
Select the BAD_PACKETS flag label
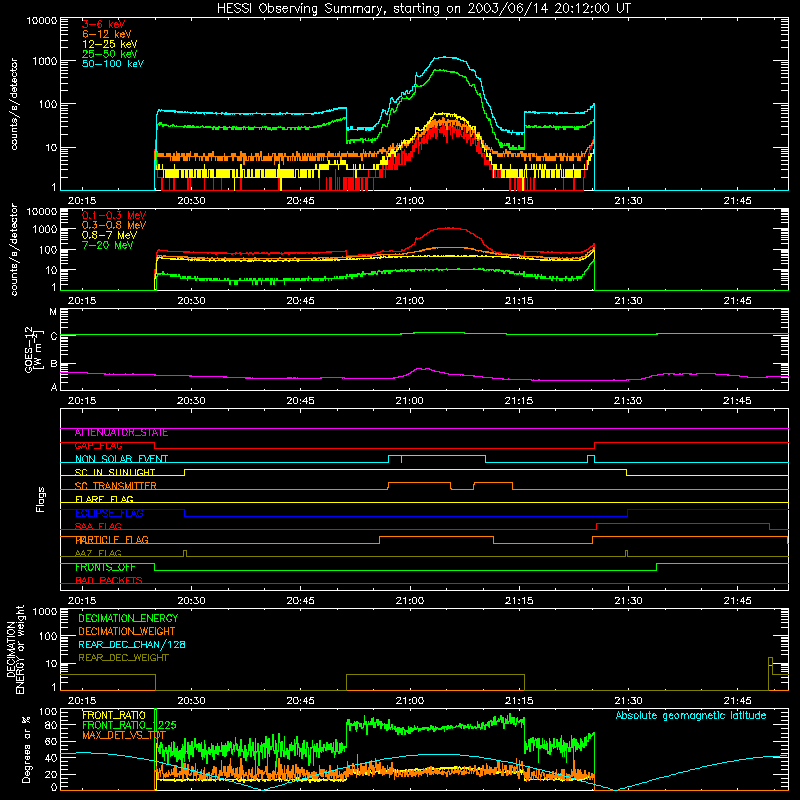click(109, 581)
